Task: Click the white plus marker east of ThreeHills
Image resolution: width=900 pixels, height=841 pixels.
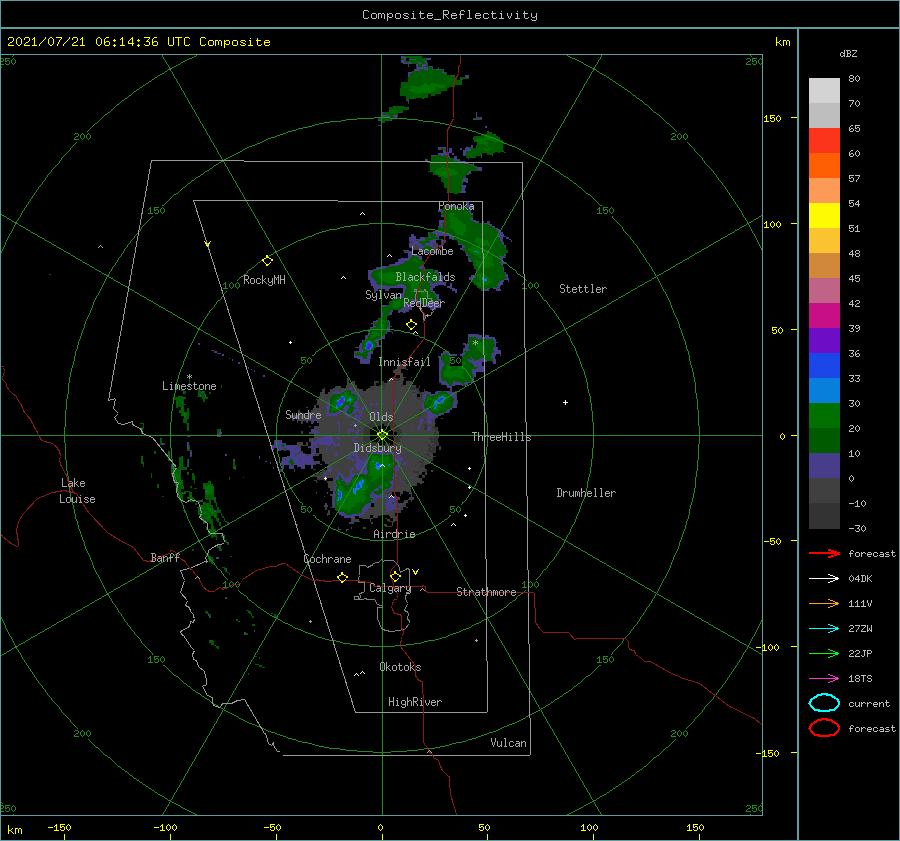Action: (x=565, y=402)
